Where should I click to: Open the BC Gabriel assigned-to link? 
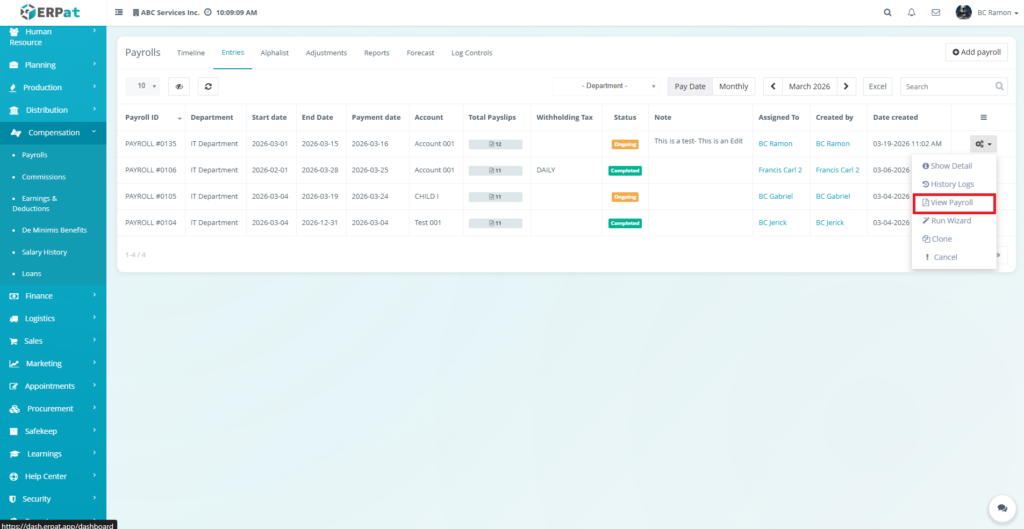point(775,197)
